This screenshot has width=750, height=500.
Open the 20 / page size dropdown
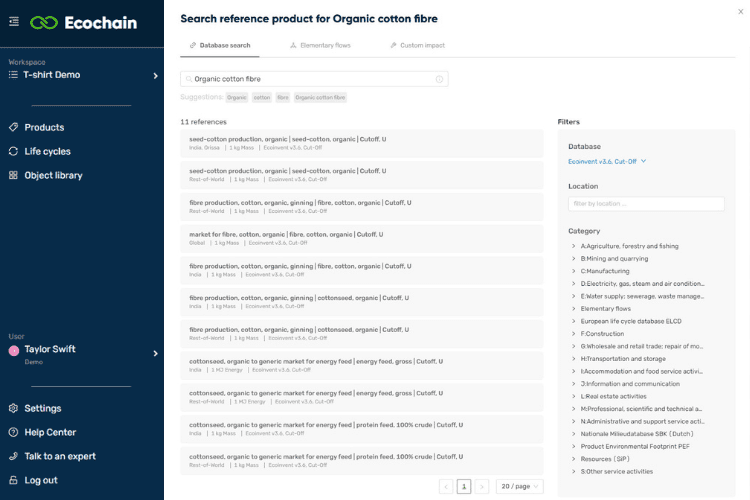click(520, 486)
